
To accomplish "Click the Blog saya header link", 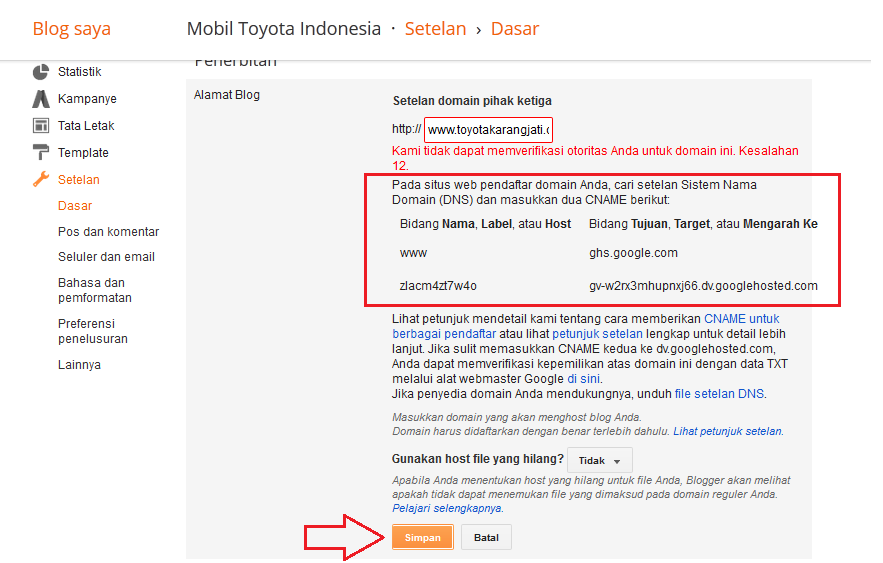I will (x=72, y=29).
